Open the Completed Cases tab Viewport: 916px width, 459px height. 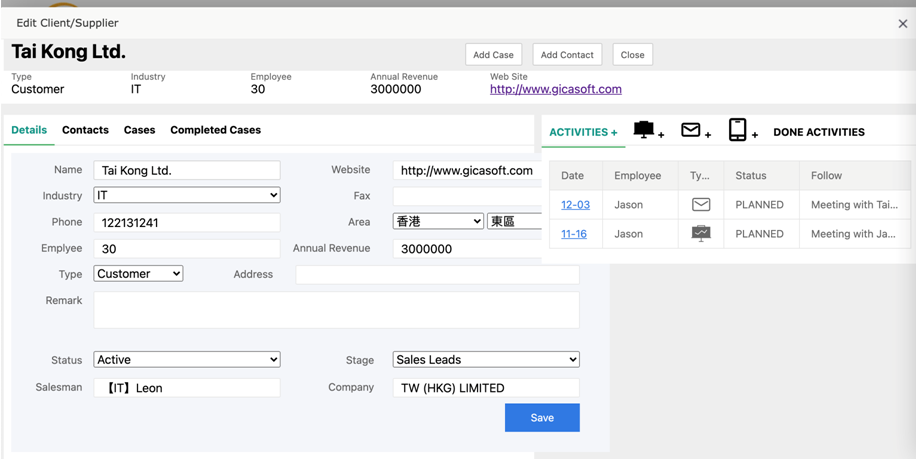[215, 130]
